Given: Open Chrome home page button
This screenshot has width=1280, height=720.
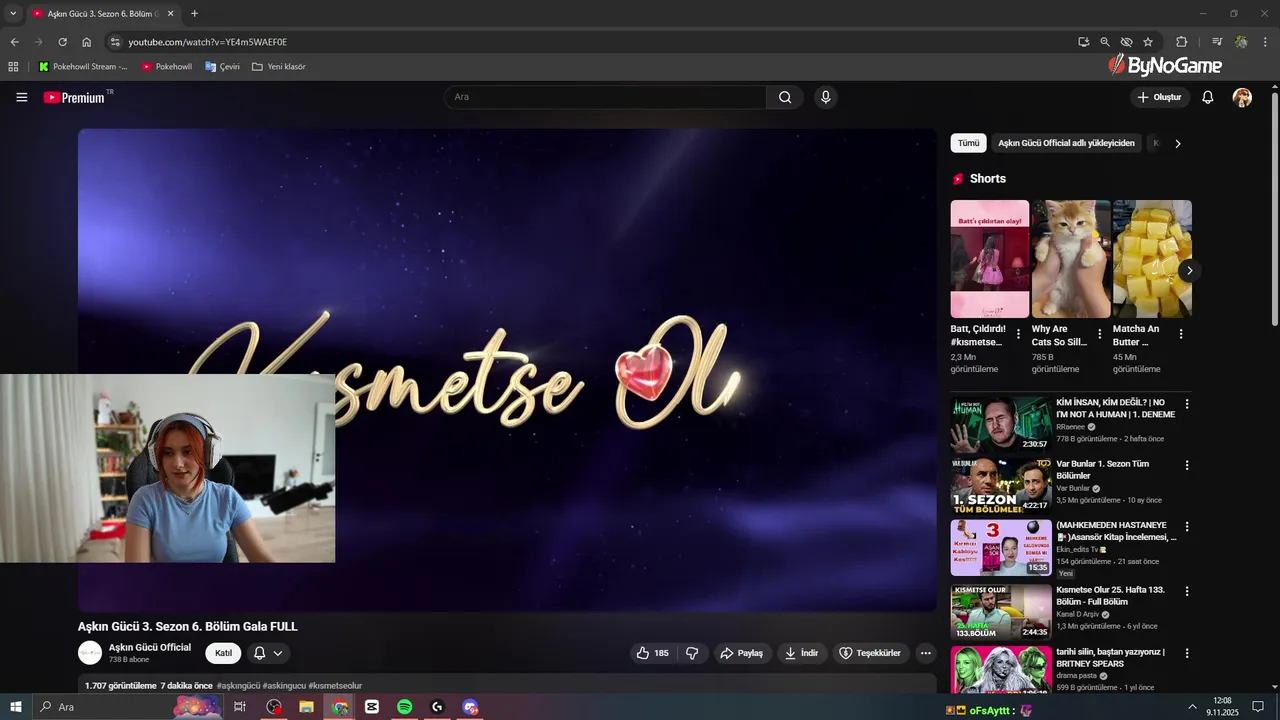Looking at the screenshot, I should pyautogui.click(x=87, y=42).
